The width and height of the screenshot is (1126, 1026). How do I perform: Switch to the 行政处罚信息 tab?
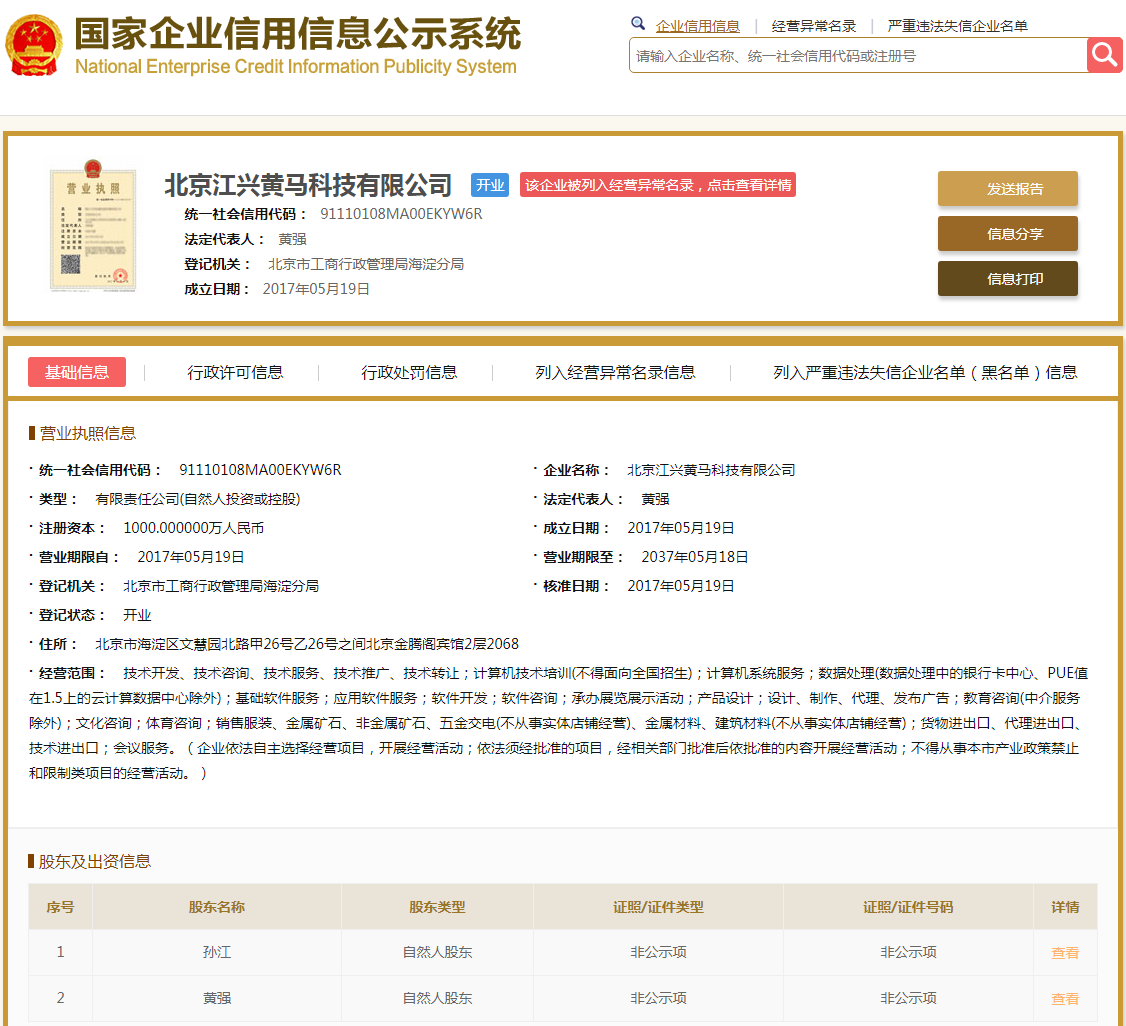[x=409, y=372]
